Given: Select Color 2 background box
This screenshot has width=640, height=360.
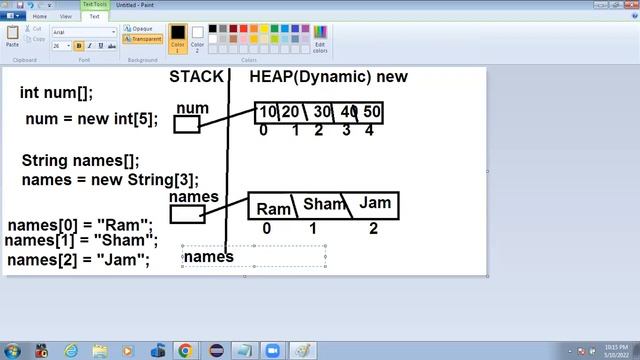Looking at the screenshot, I should [x=197, y=39].
